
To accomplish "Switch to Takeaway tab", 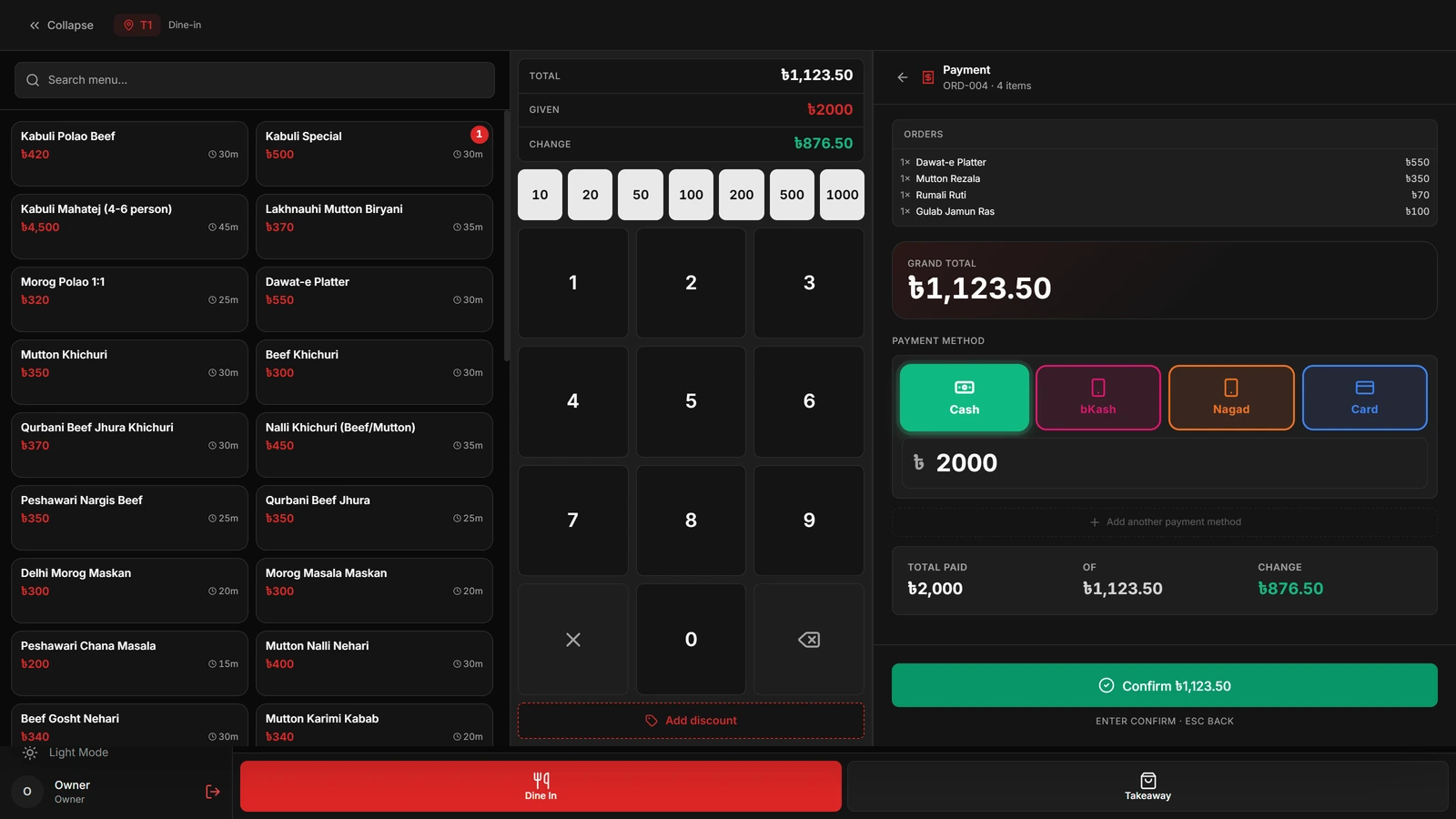I will coord(1148,786).
